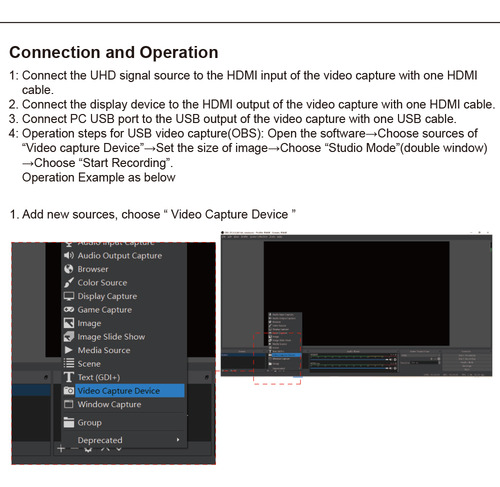Click the Browser globe icon
This screenshot has height=487, width=500.
click(x=69, y=269)
